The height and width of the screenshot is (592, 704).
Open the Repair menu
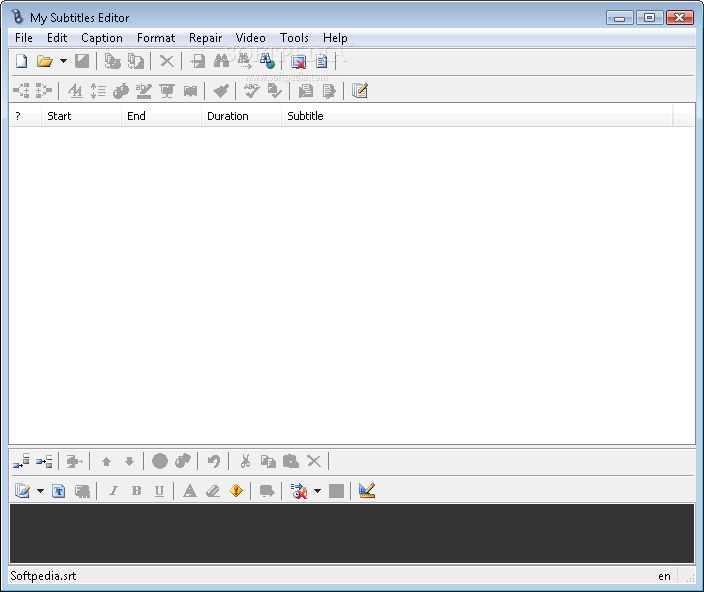pos(206,38)
